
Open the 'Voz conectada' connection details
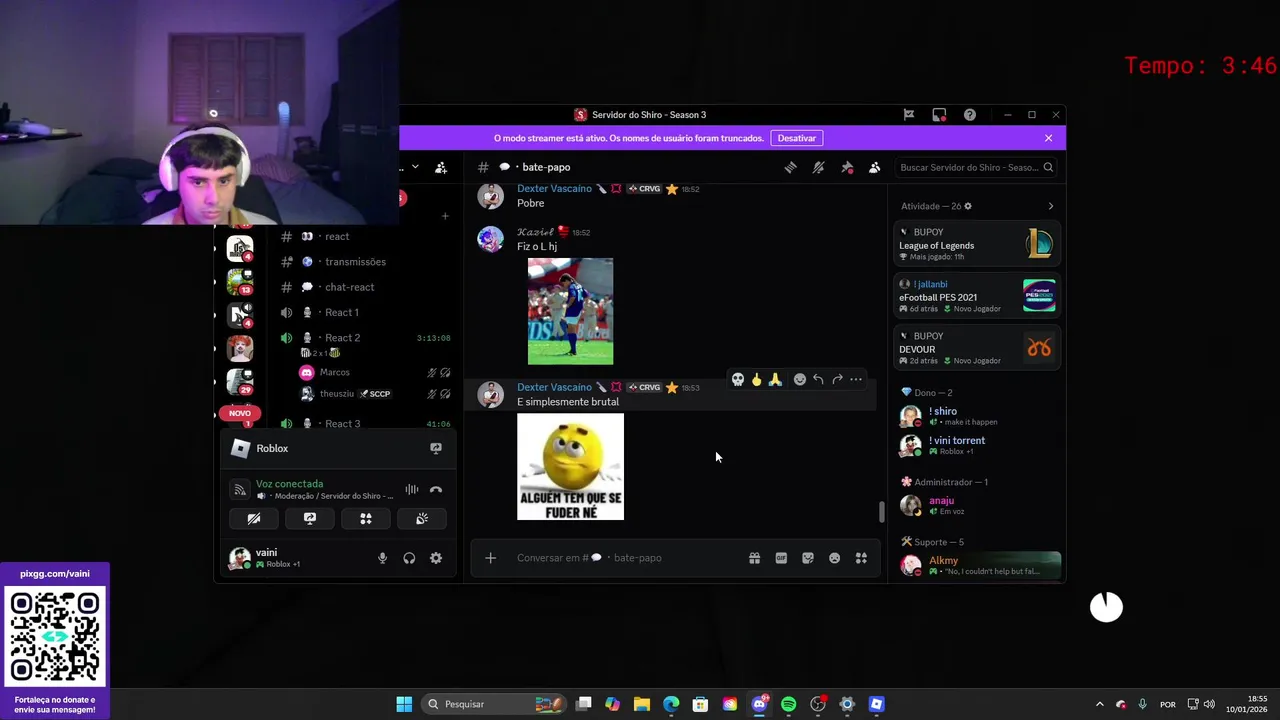(x=289, y=484)
